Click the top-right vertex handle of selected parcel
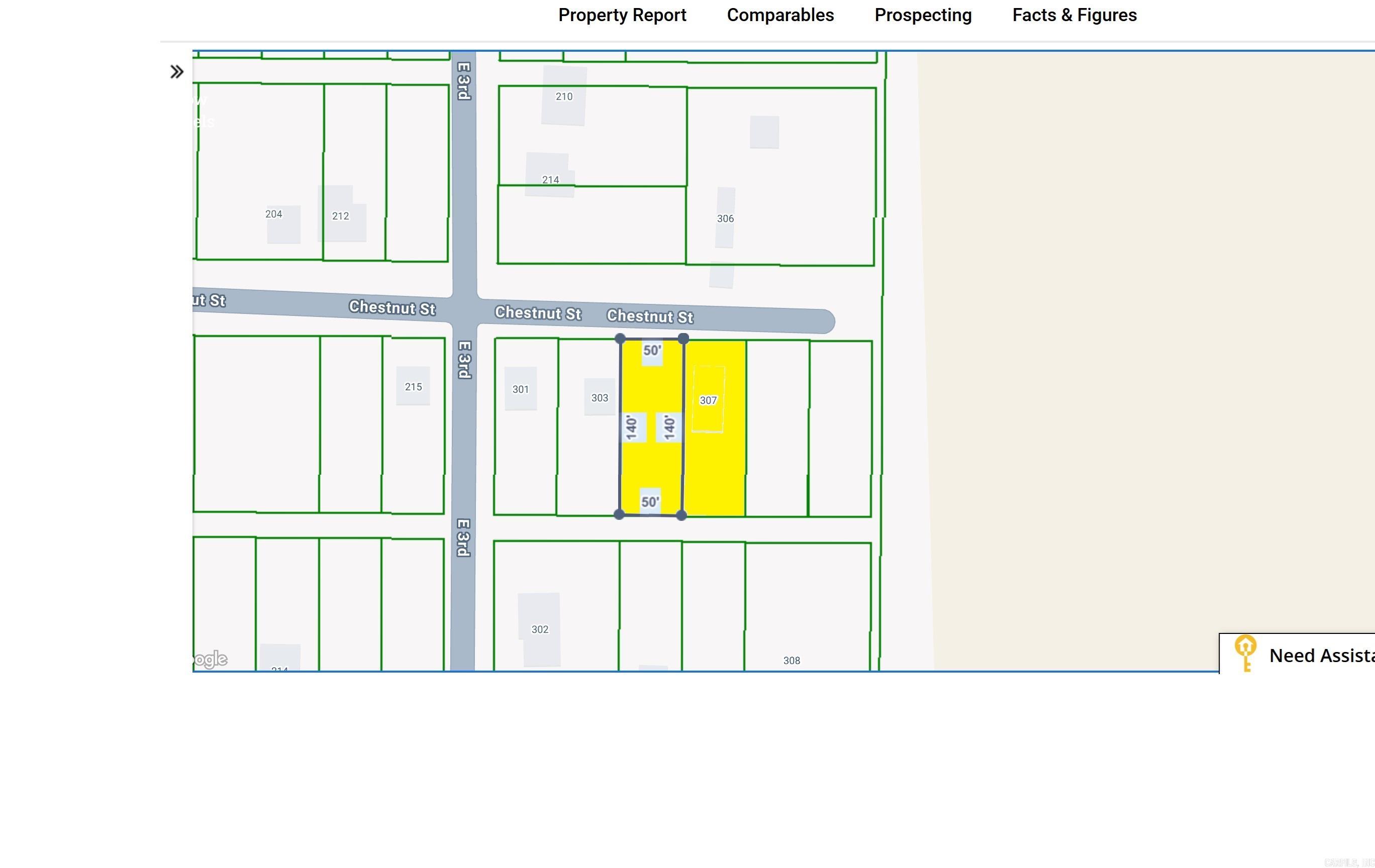 pyautogui.click(x=683, y=339)
